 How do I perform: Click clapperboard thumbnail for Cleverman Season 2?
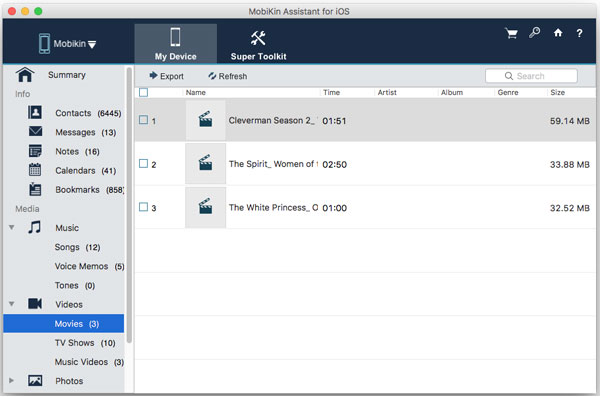point(205,120)
